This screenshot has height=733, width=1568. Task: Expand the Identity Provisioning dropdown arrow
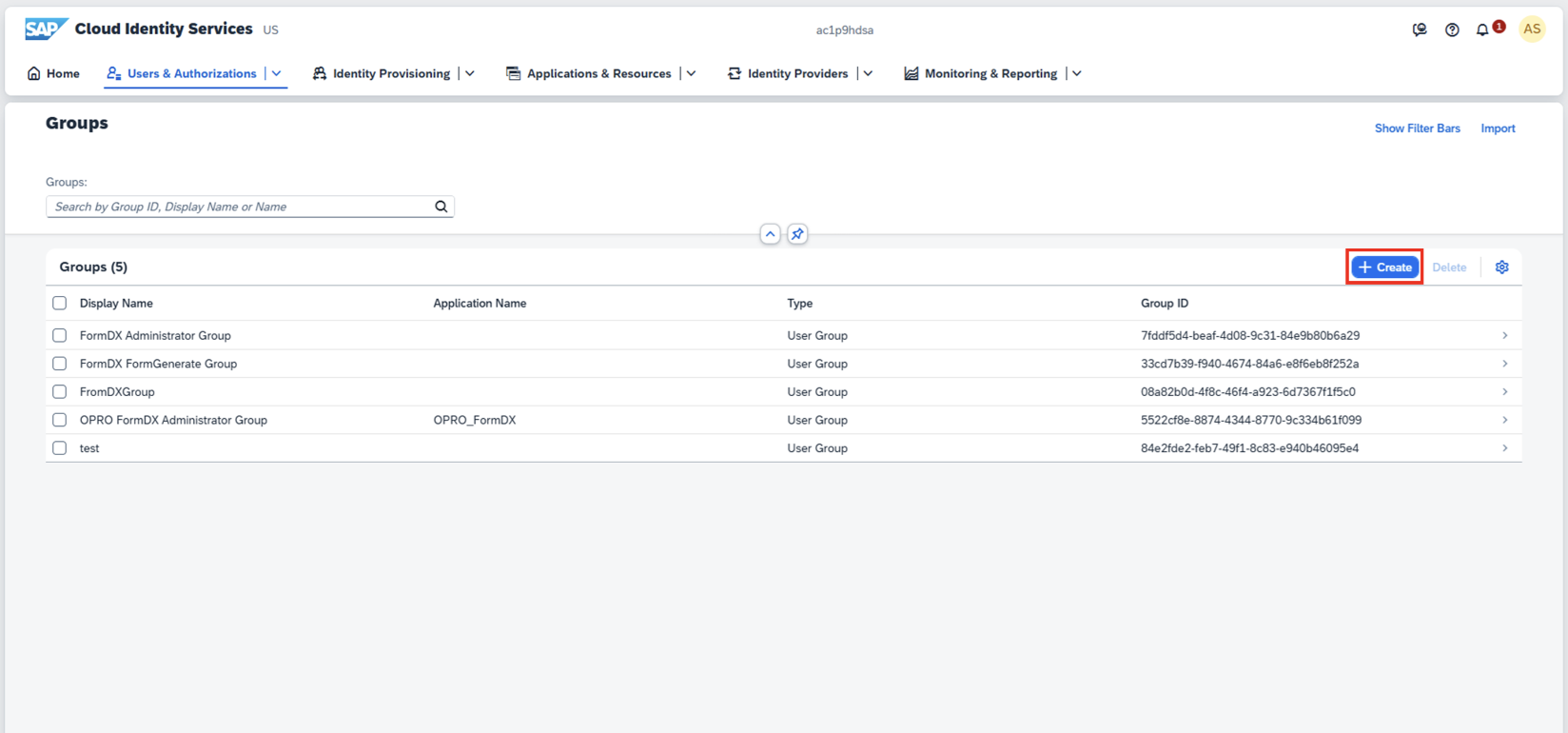click(470, 73)
